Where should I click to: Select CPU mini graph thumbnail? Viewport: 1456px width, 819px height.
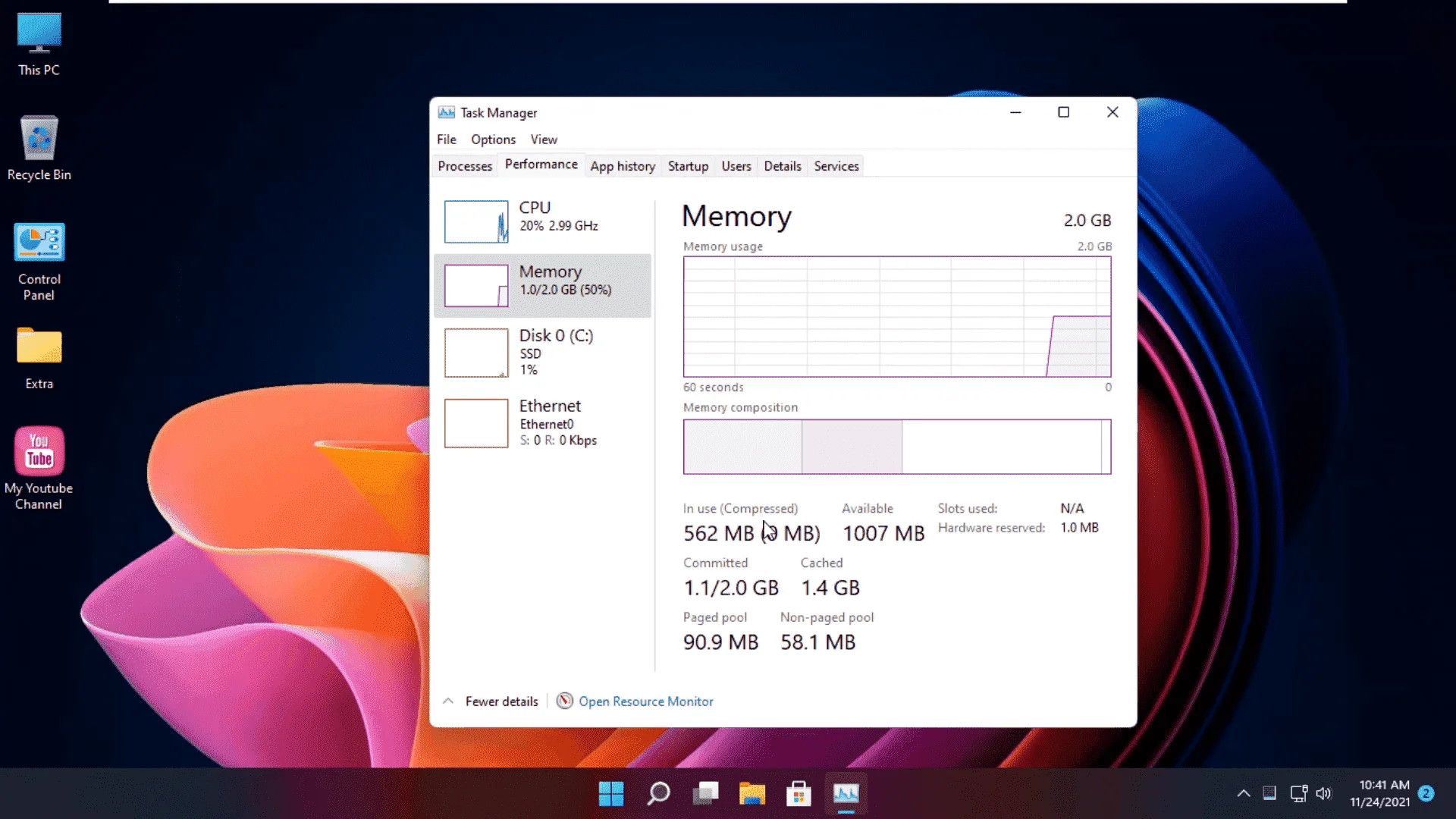476,221
